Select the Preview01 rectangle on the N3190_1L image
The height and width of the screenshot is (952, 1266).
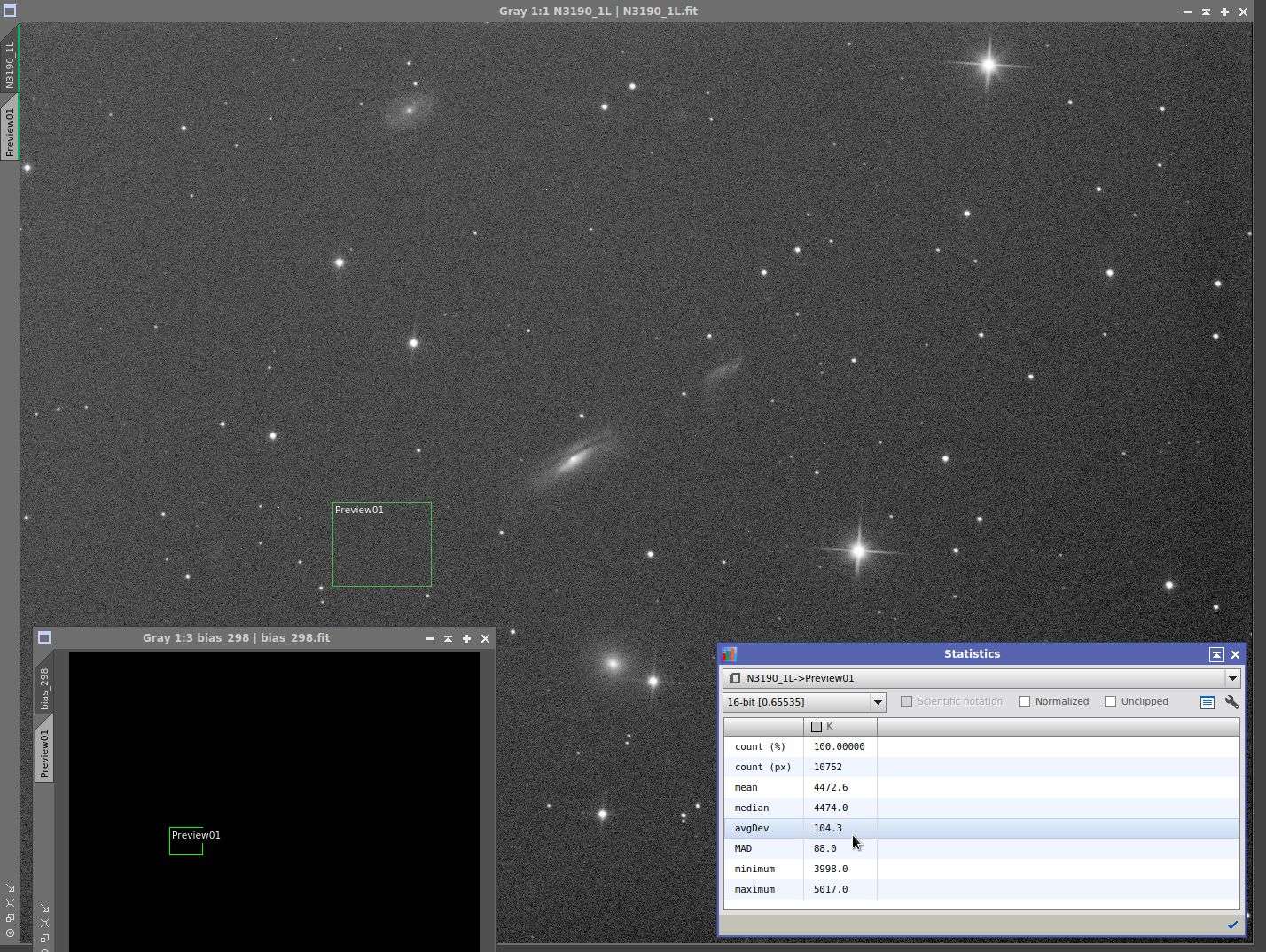tap(382, 544)
